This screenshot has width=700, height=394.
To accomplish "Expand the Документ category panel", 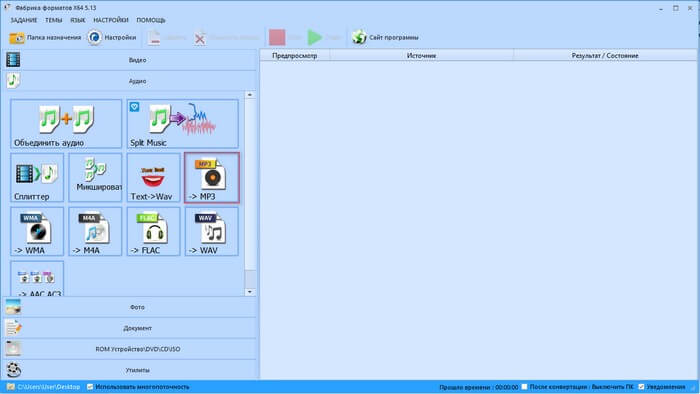I will coord(130,328).
